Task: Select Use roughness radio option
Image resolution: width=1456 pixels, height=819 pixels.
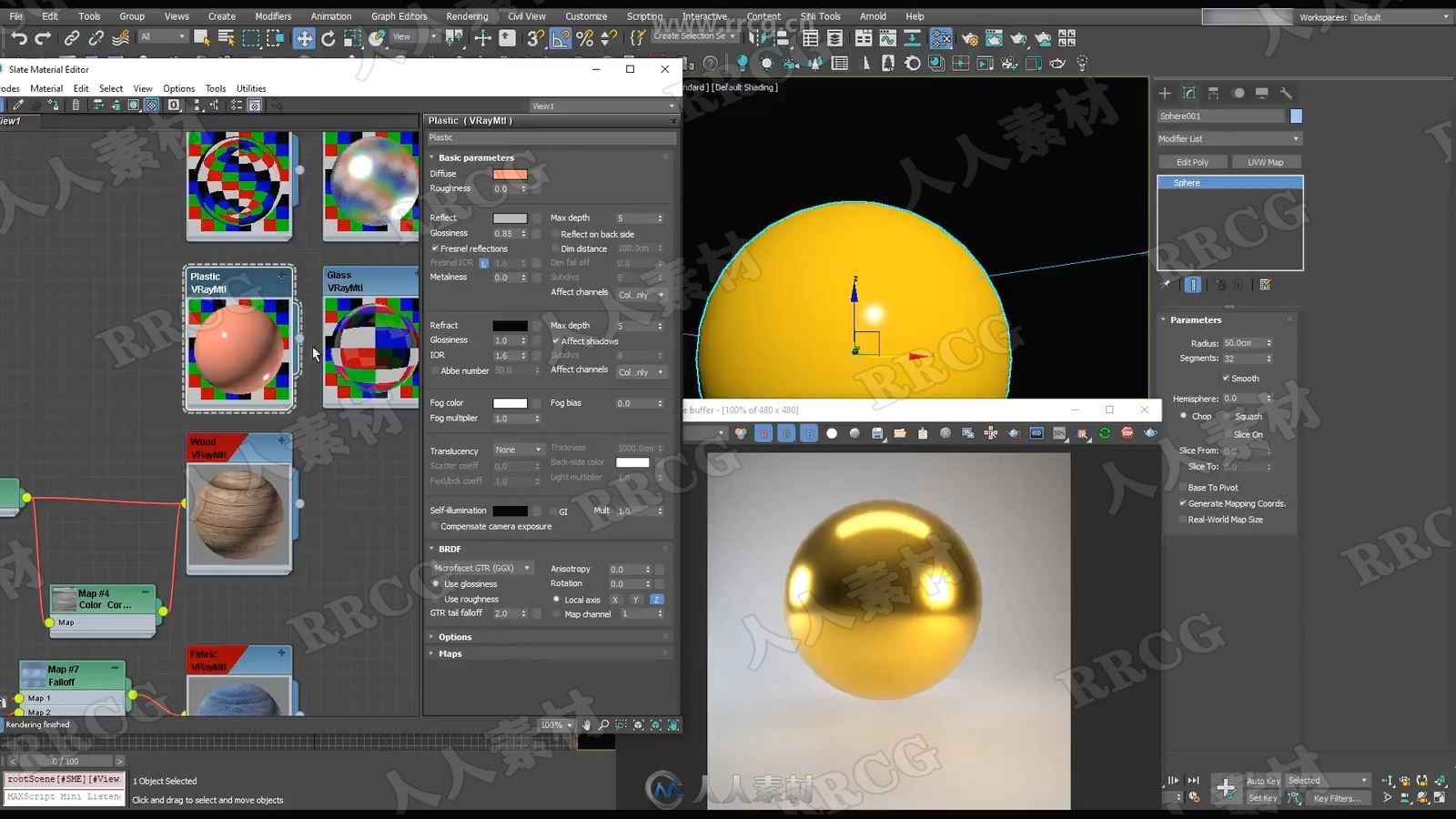Action: 436,599
